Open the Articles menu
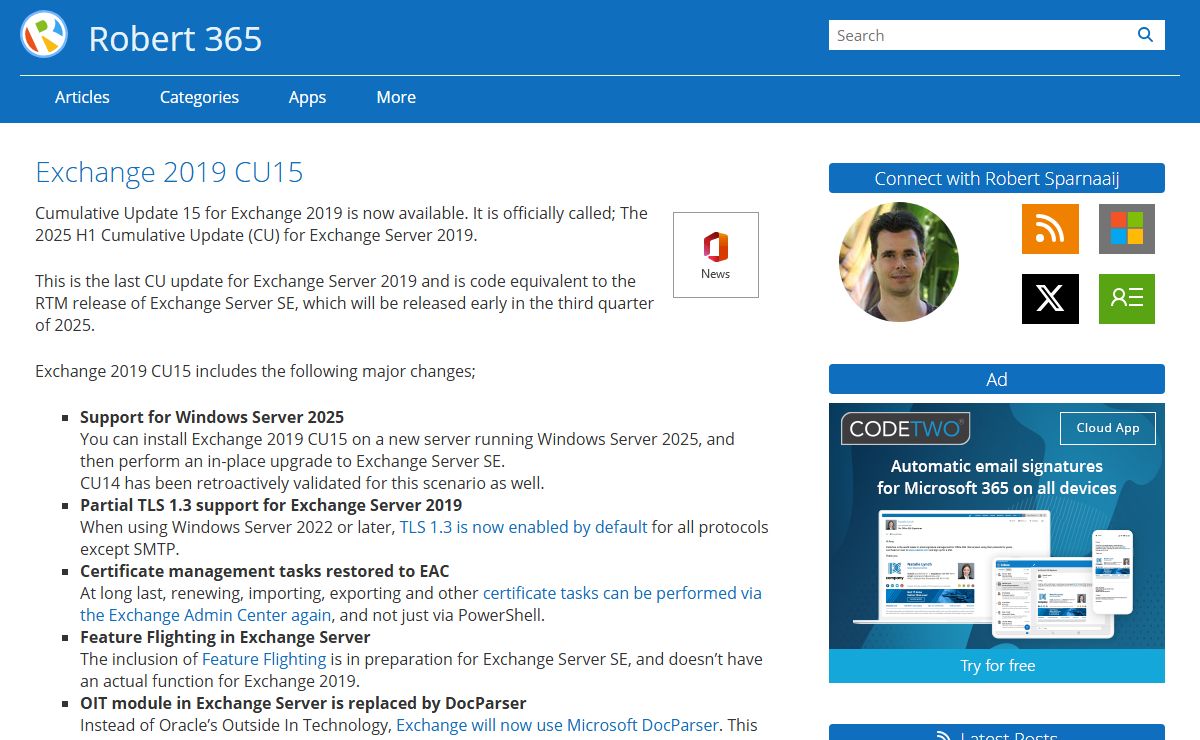 point(82,97)
